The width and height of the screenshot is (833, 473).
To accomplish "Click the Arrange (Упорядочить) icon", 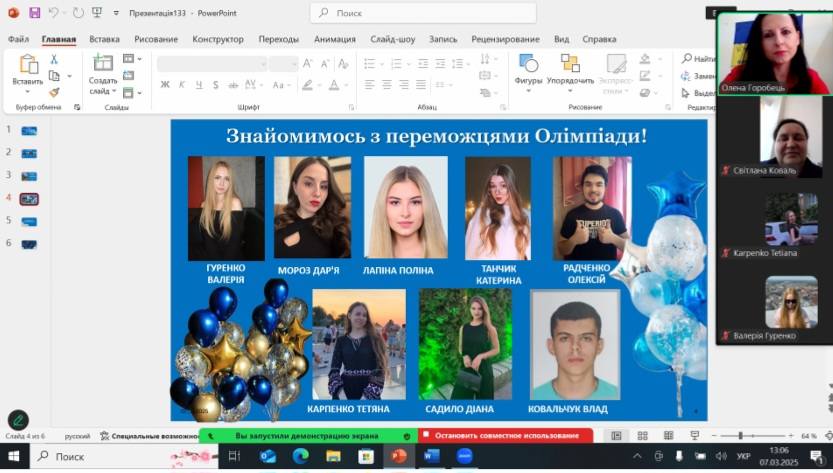I will click(x=570, y=64).
